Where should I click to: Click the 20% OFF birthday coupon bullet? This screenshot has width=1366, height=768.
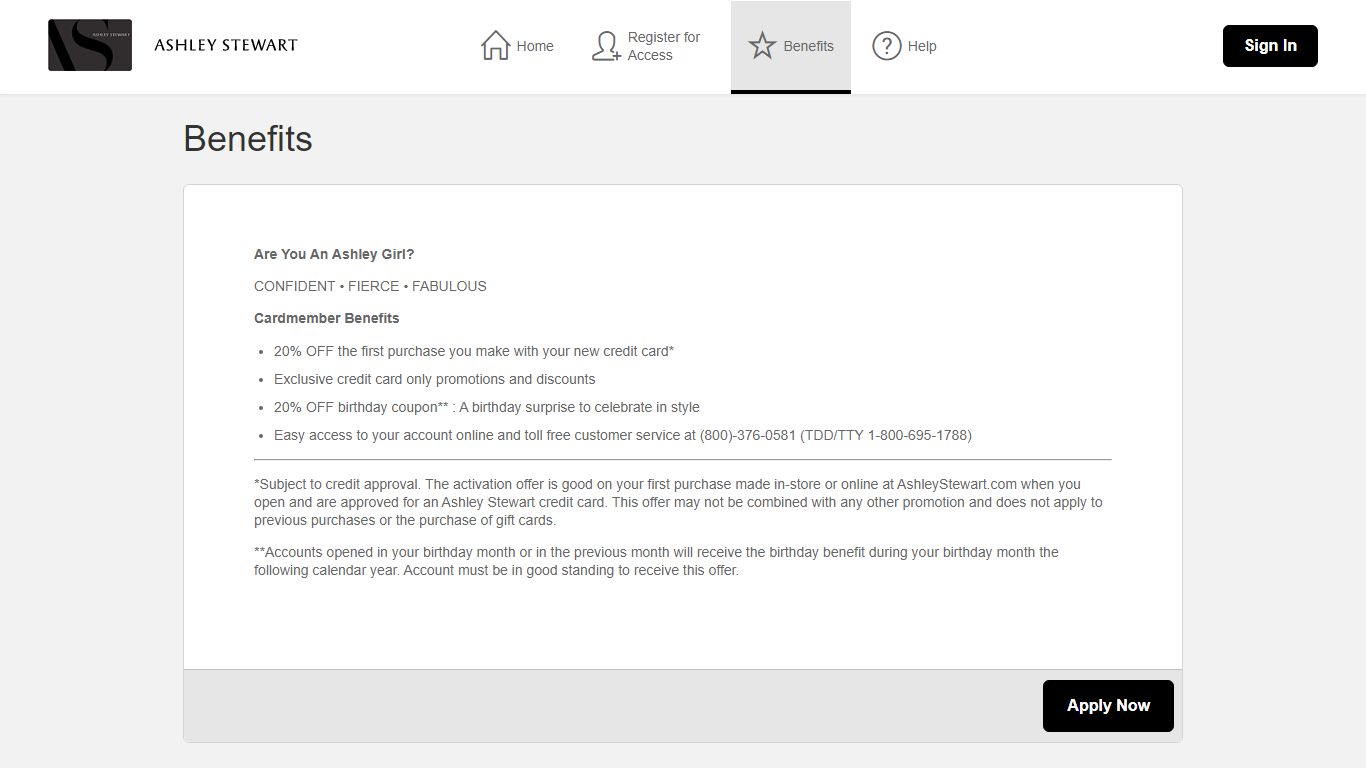(486, 407)
